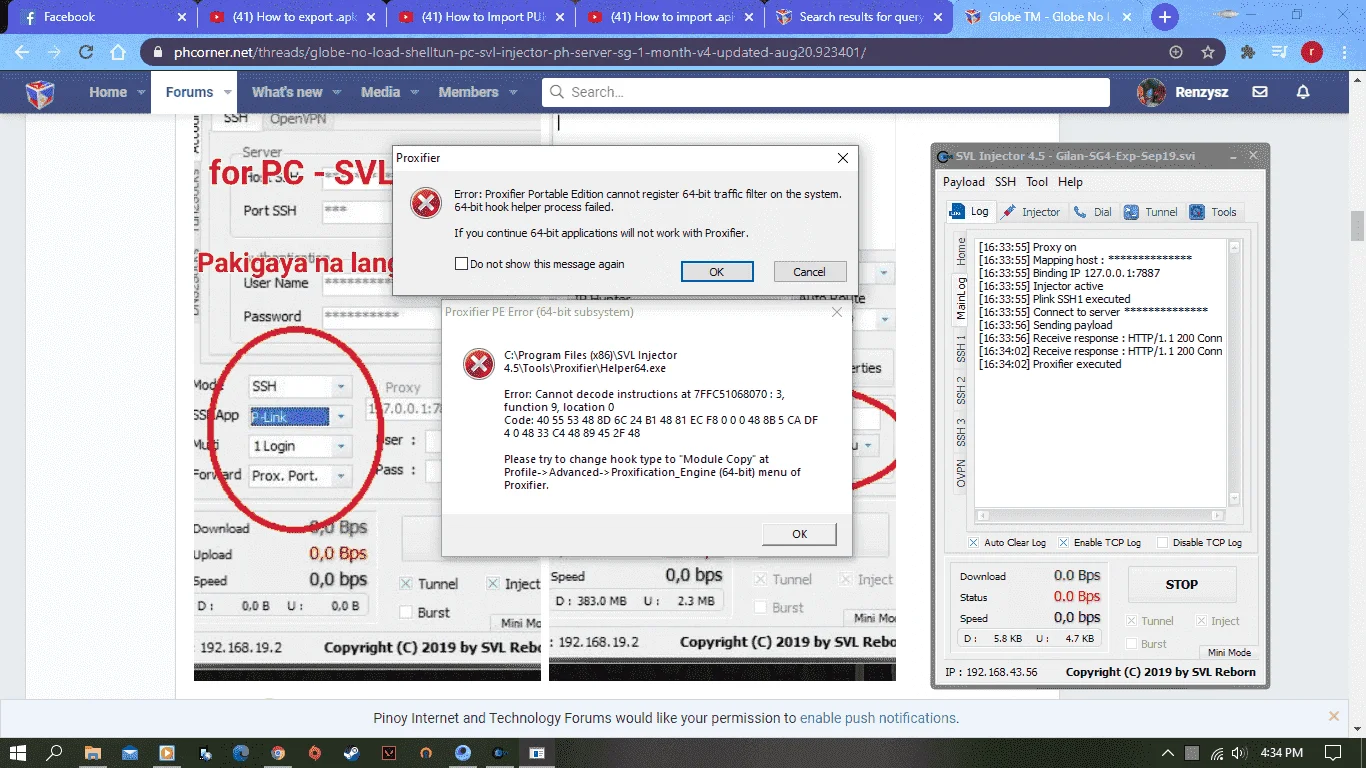The height and width of the screenshot is (768, 1366).
Task: Click OK in Proxifier PE Error dialog
Action: 799,534
